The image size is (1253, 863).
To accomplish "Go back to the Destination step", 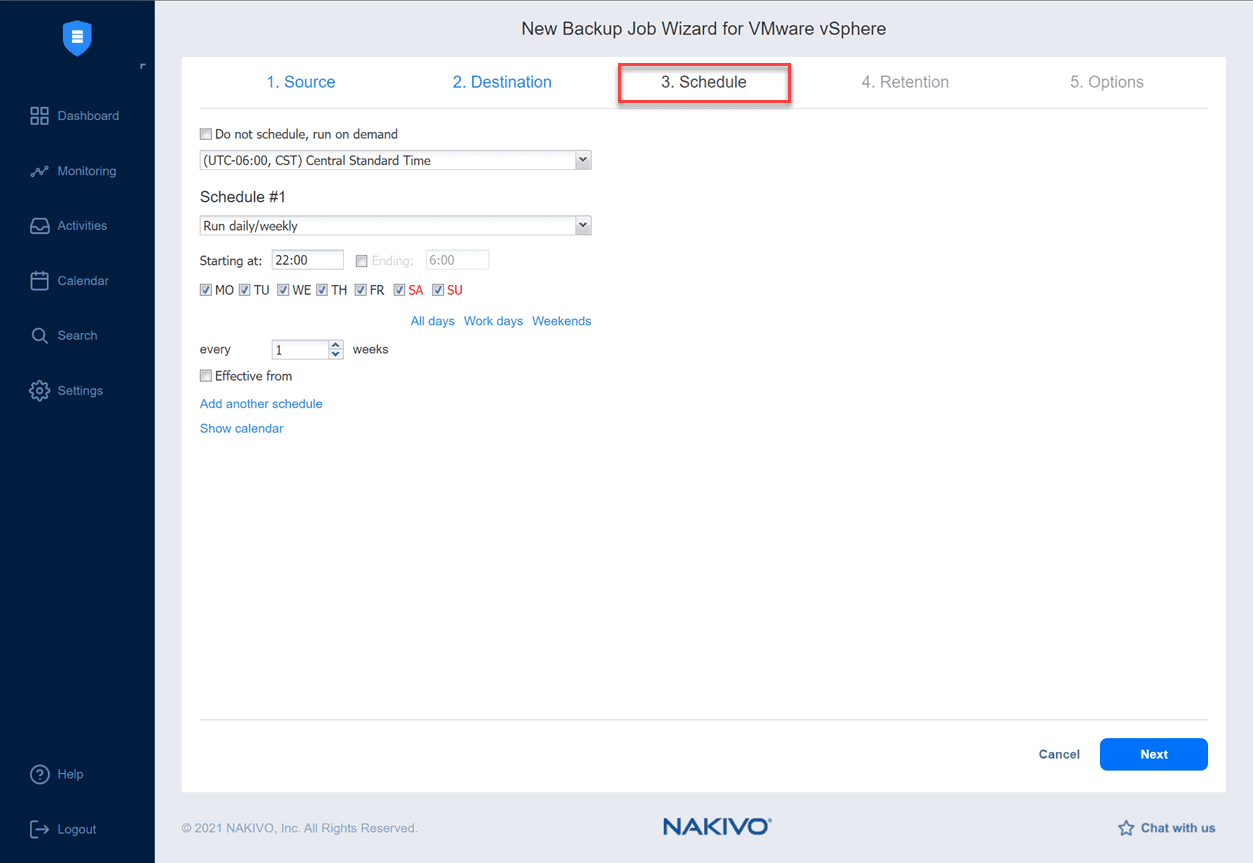I will click(x=501, y=82).
